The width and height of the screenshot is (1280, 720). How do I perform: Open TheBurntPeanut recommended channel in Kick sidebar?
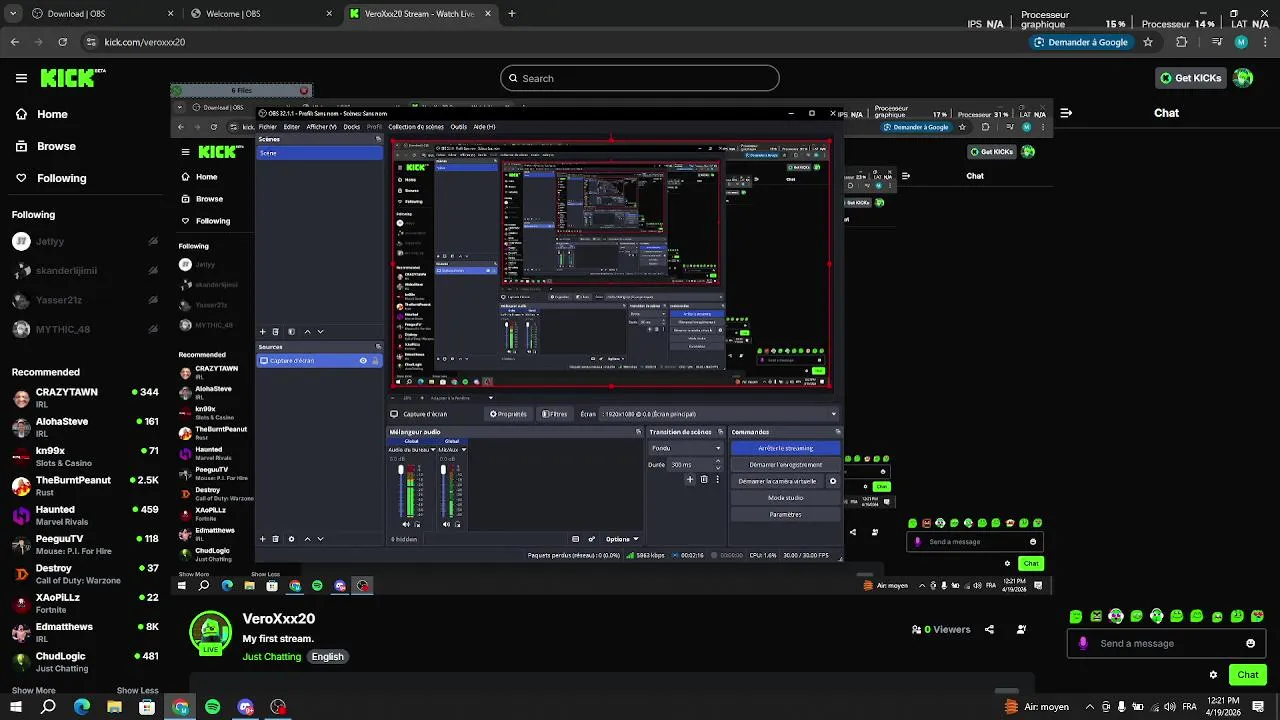click(x=85, y=485)
